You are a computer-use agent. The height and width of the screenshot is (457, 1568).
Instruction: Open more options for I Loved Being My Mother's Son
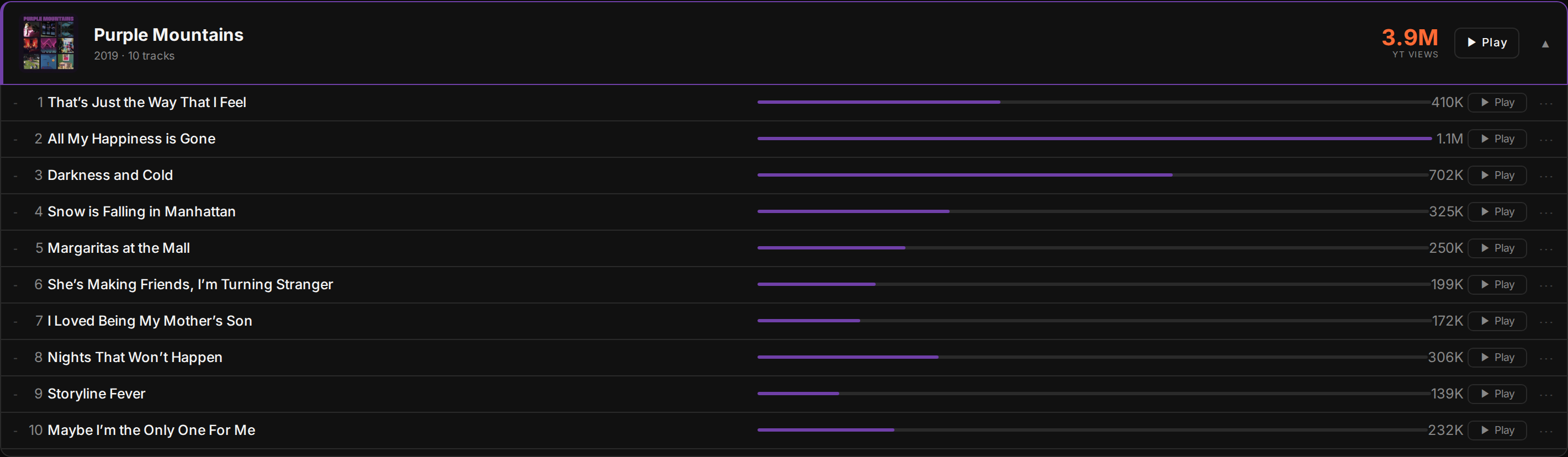pyautogui.click(x=1546, y=321)
